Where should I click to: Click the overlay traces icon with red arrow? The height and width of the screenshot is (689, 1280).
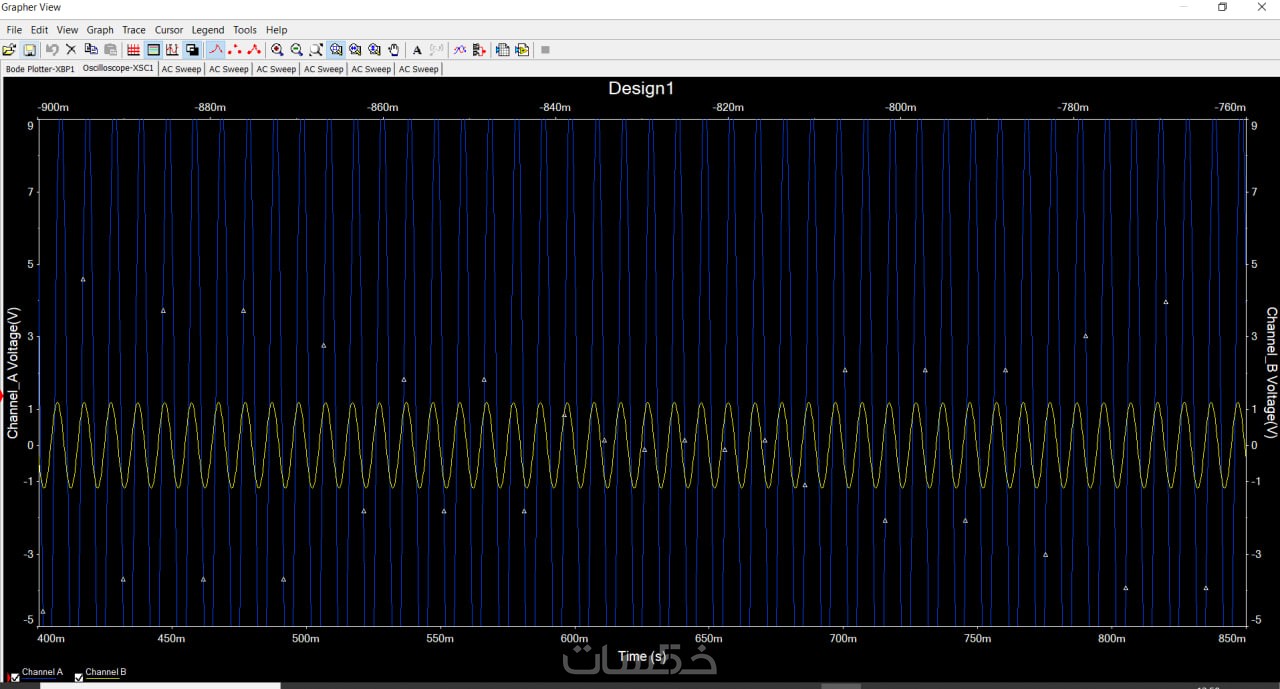[x=479, y=49]
